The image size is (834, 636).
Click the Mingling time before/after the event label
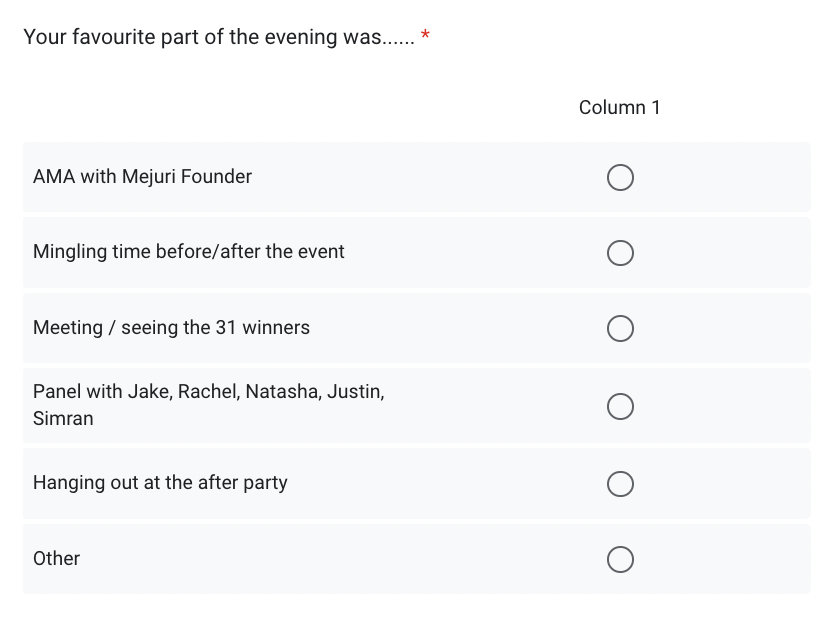pos(189,252)
